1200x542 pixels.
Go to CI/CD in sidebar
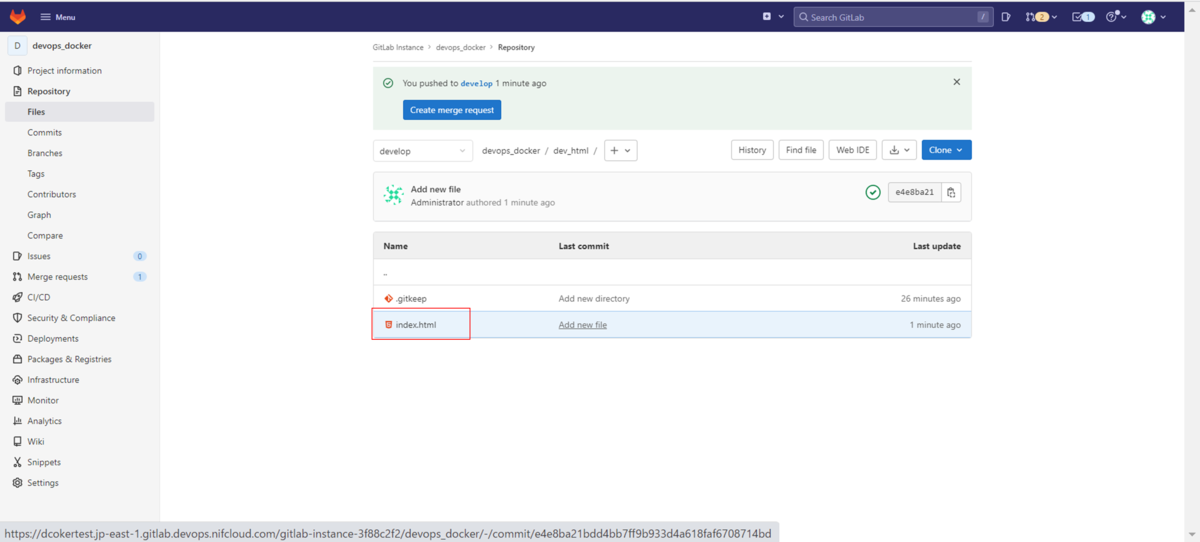[38, 297]
